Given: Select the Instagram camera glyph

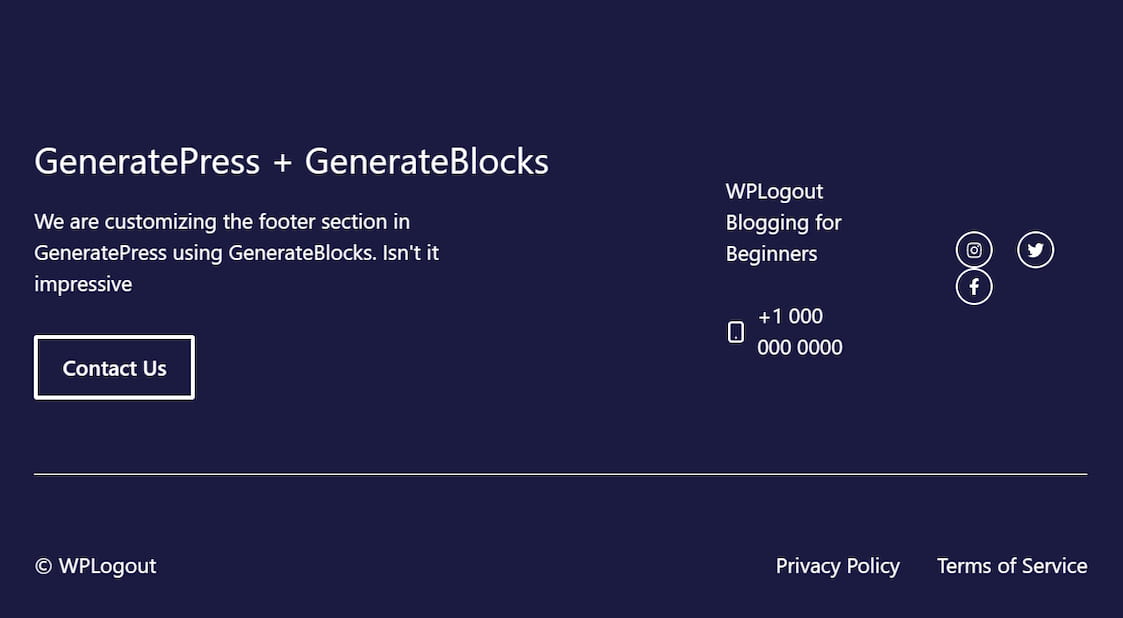Looking at the screenshot, I should click(x=973, y=250).
